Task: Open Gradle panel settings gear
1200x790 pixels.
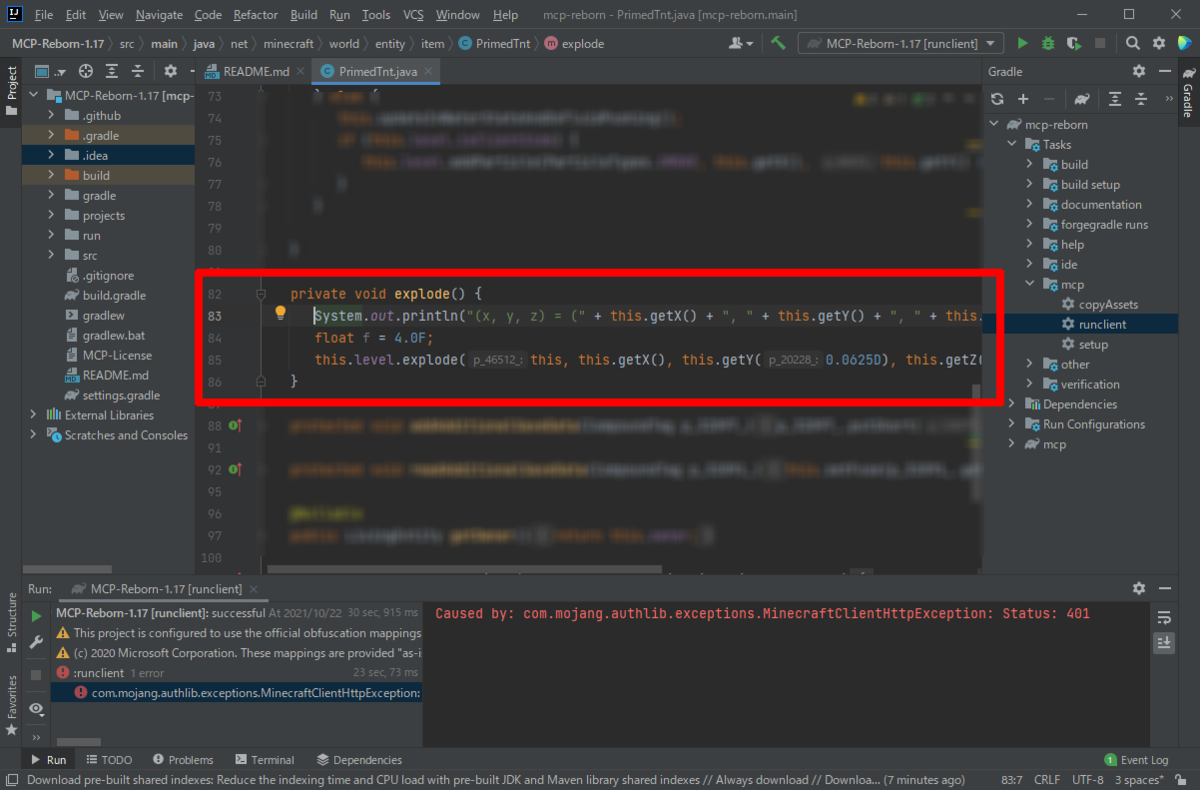Action: pyautogui.click(x=1139, y=71)
